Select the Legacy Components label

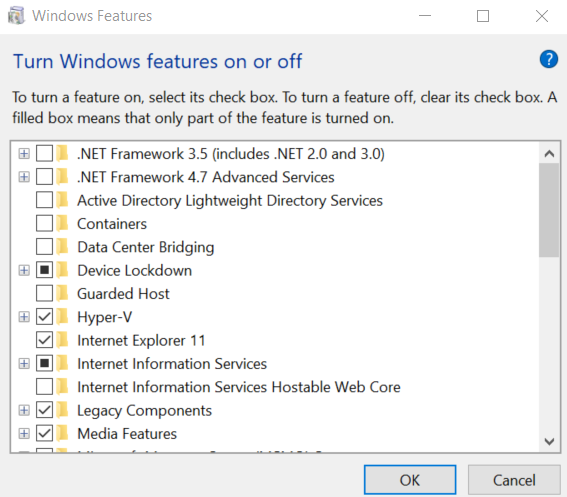click(x=144, y=411)
